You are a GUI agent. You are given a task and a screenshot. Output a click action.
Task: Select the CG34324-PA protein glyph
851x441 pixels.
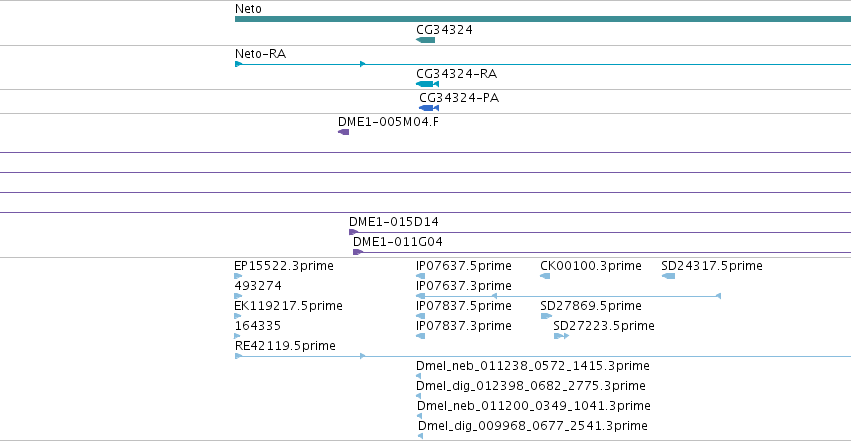point(429,108)
